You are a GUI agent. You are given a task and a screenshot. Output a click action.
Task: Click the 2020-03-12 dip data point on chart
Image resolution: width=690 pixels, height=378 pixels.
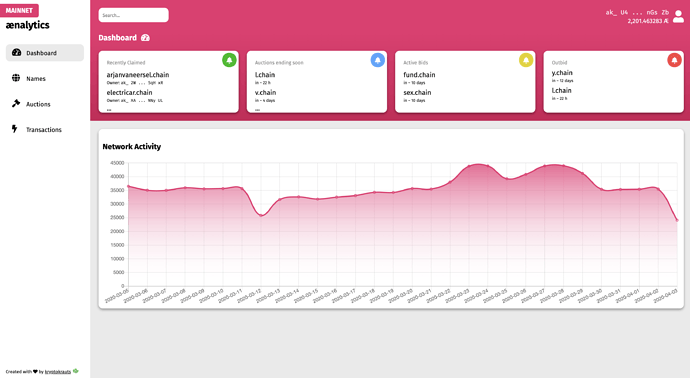261,215
